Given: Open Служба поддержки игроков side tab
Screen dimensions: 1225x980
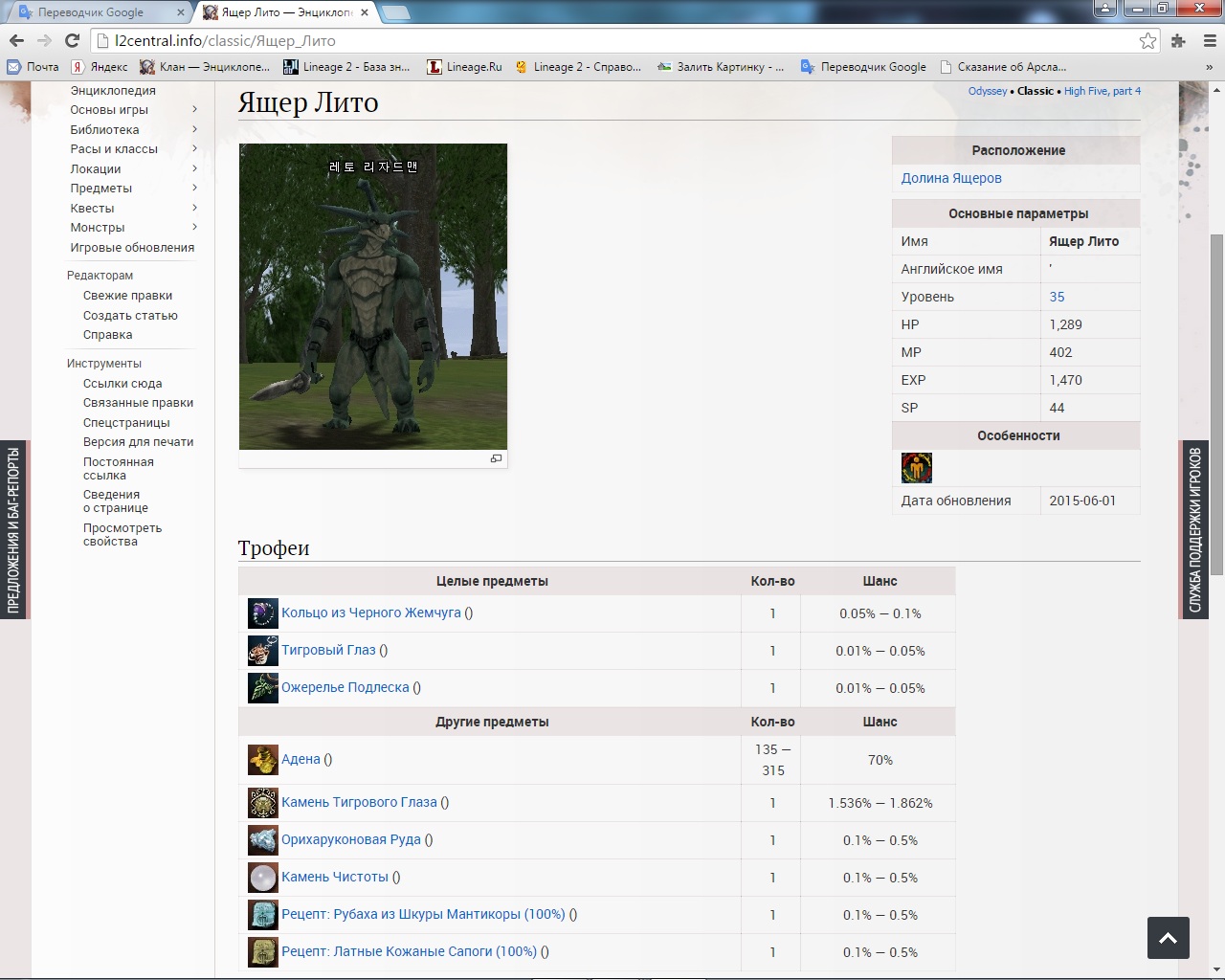Looking at the screenshot, I should click(1194, 529).
